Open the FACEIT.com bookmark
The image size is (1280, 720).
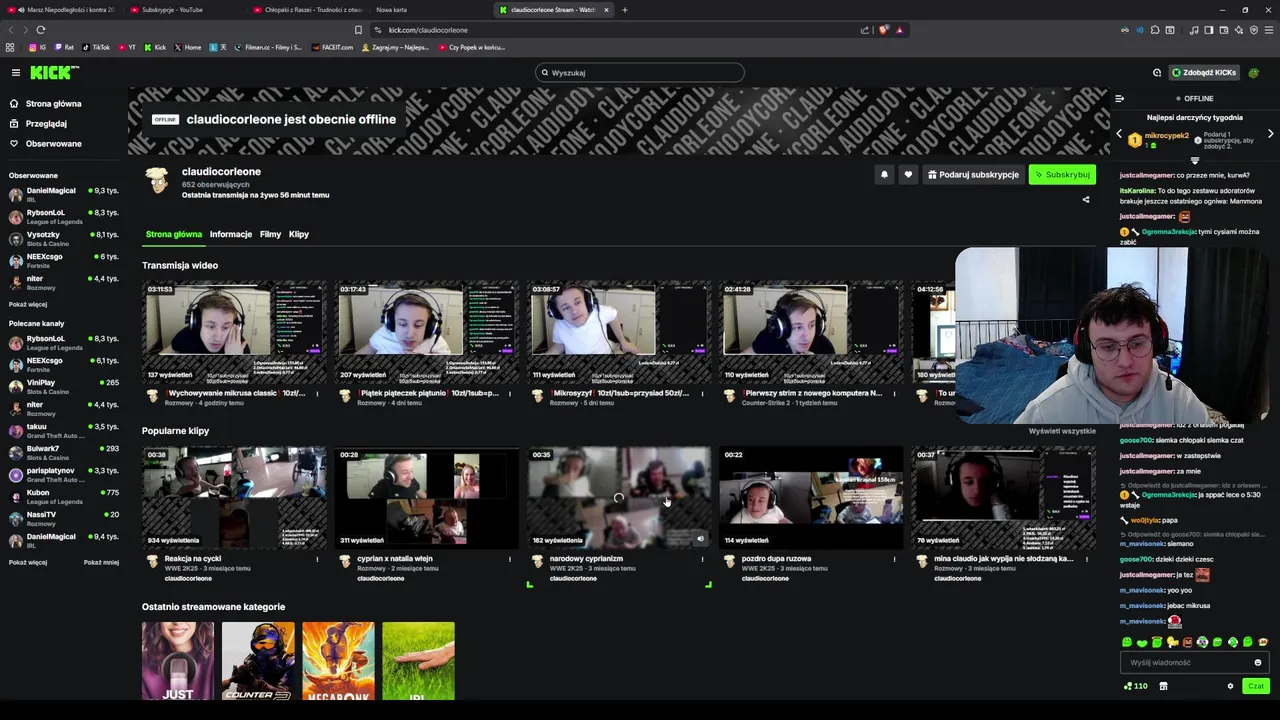(x=333, y=47)
